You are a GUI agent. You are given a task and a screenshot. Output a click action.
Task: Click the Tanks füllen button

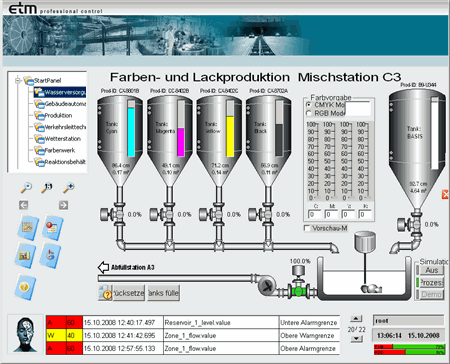pyautogui.click(x=163, y=293)
